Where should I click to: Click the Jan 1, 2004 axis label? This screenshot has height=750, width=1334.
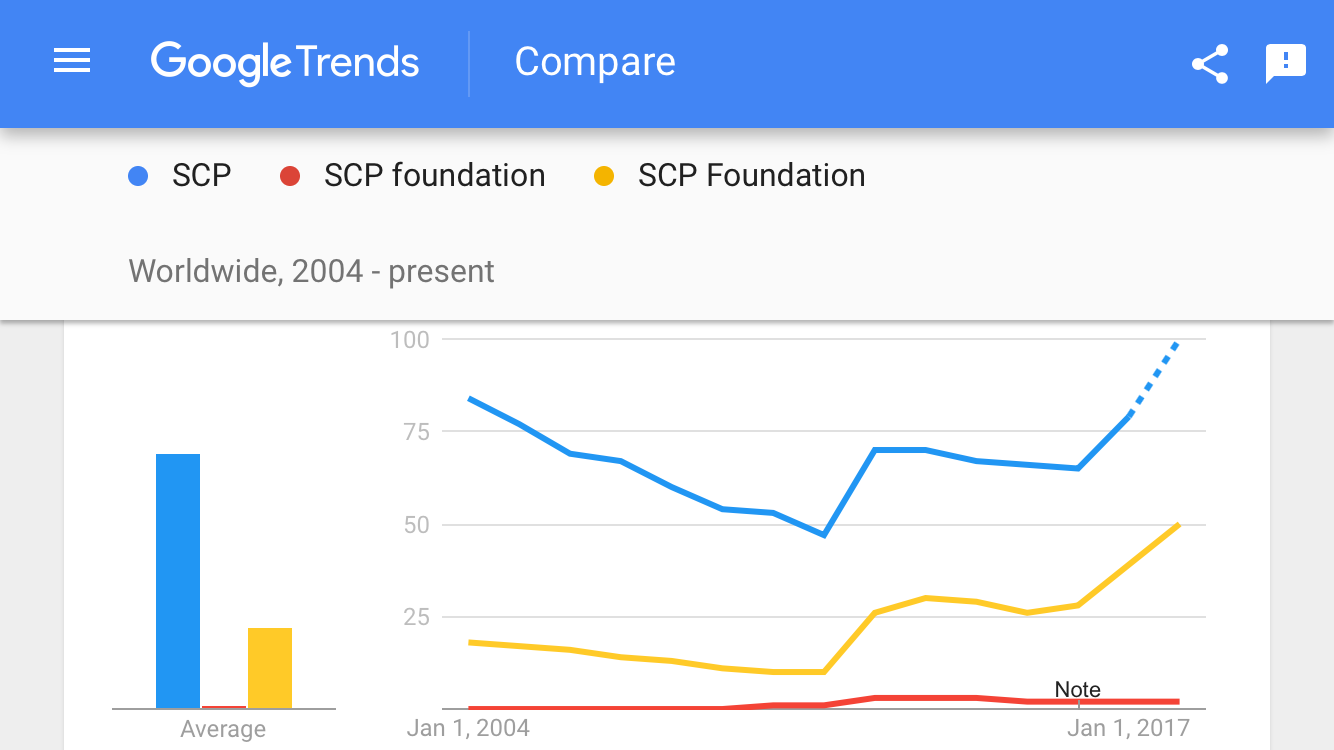point(468,728)
